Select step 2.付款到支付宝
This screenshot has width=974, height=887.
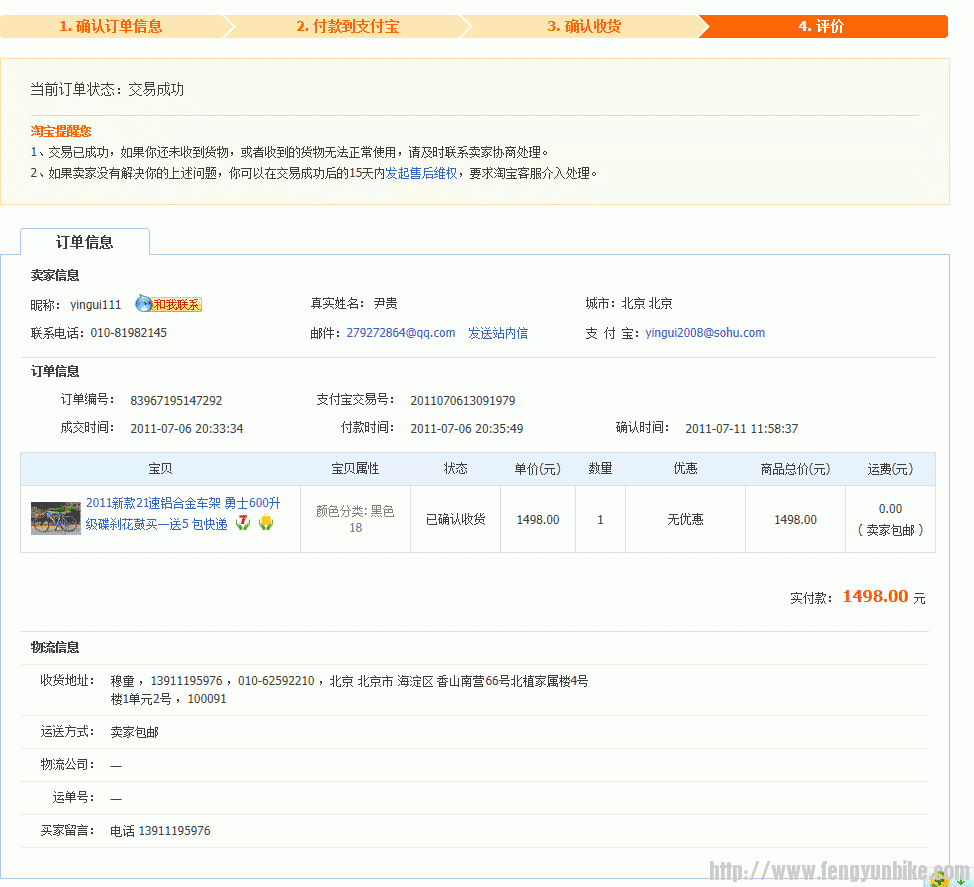350,27
